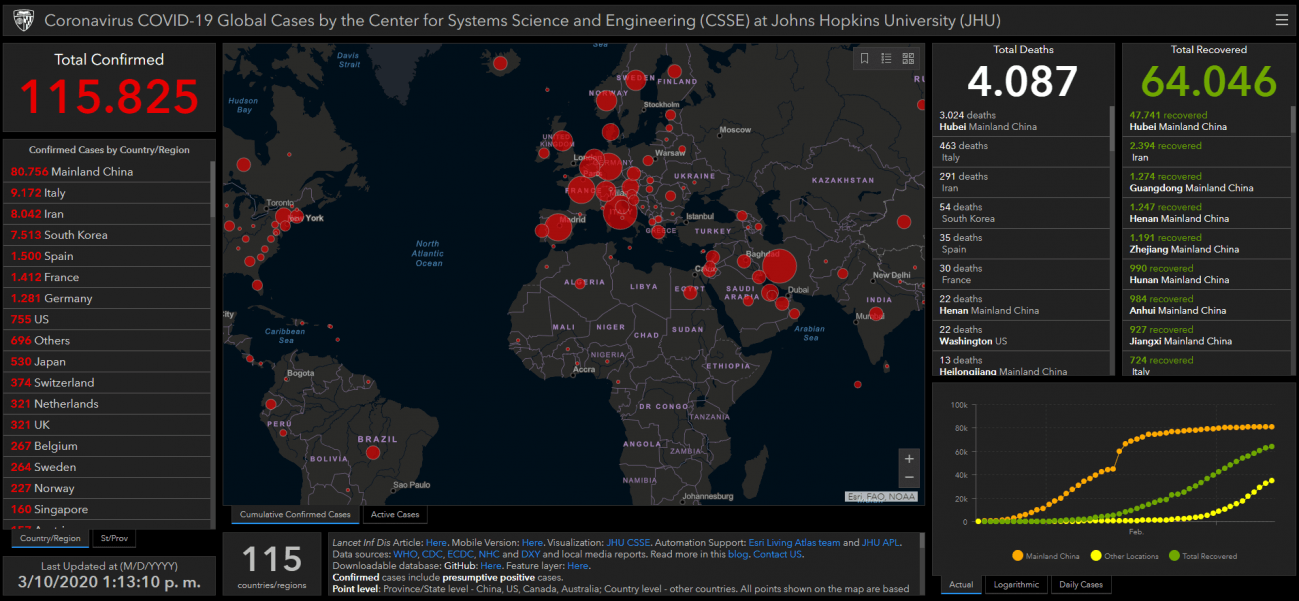Click the JHU shield logo
The height and width of the screenshot is (601, 1299).
(x=23, y=20)
